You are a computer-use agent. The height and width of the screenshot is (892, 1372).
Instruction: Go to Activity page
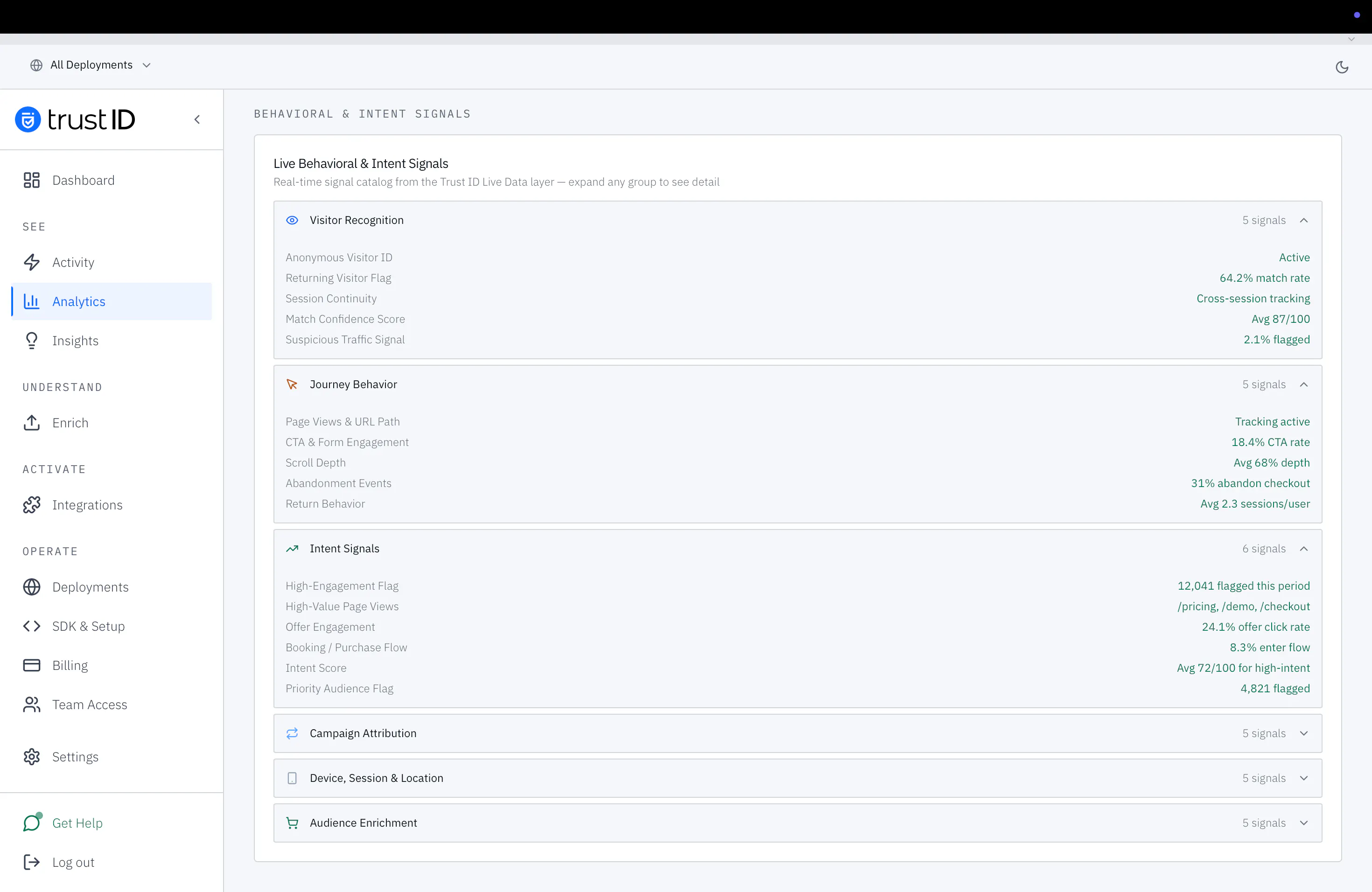[x=111, y=262]
